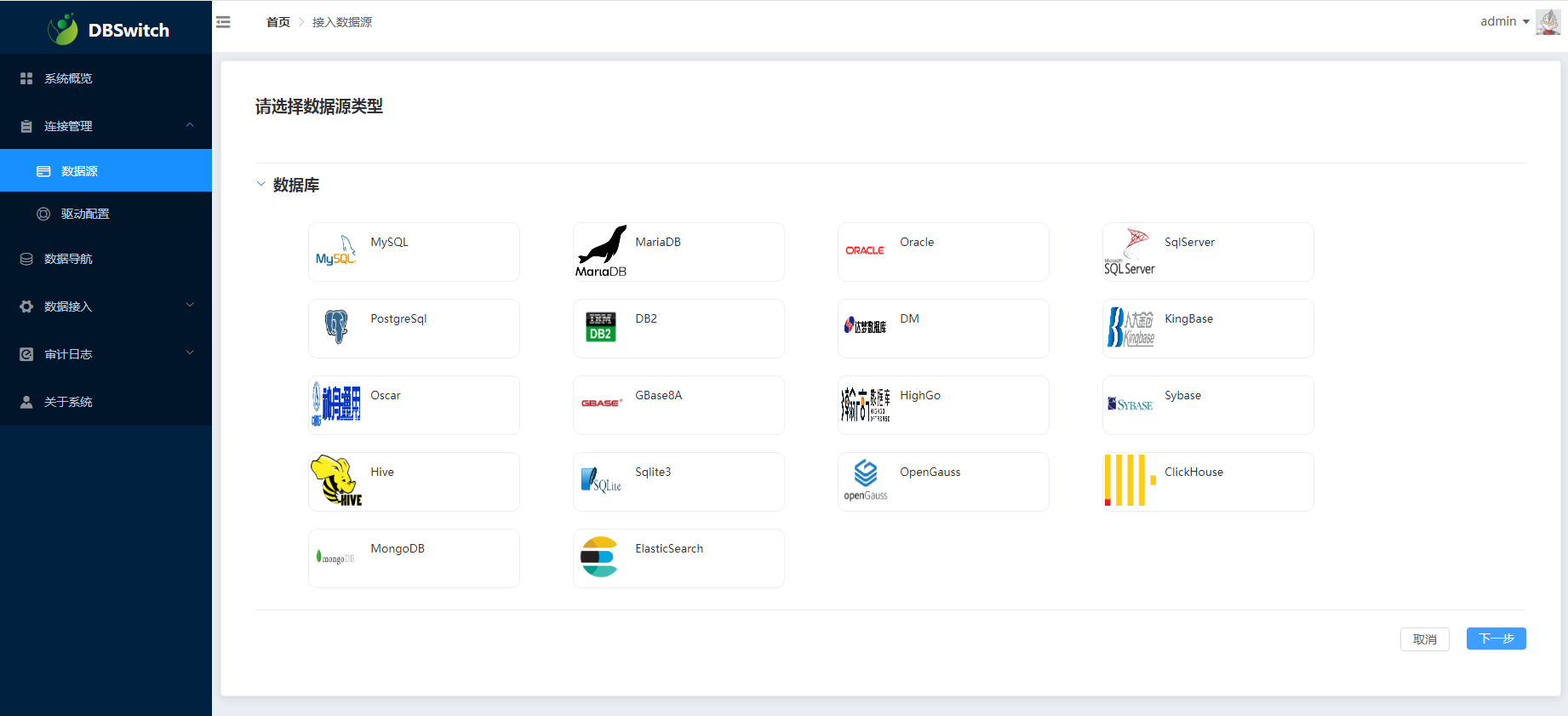Click the Hive label text
The image size is (1568, 716).
[382, 473]
